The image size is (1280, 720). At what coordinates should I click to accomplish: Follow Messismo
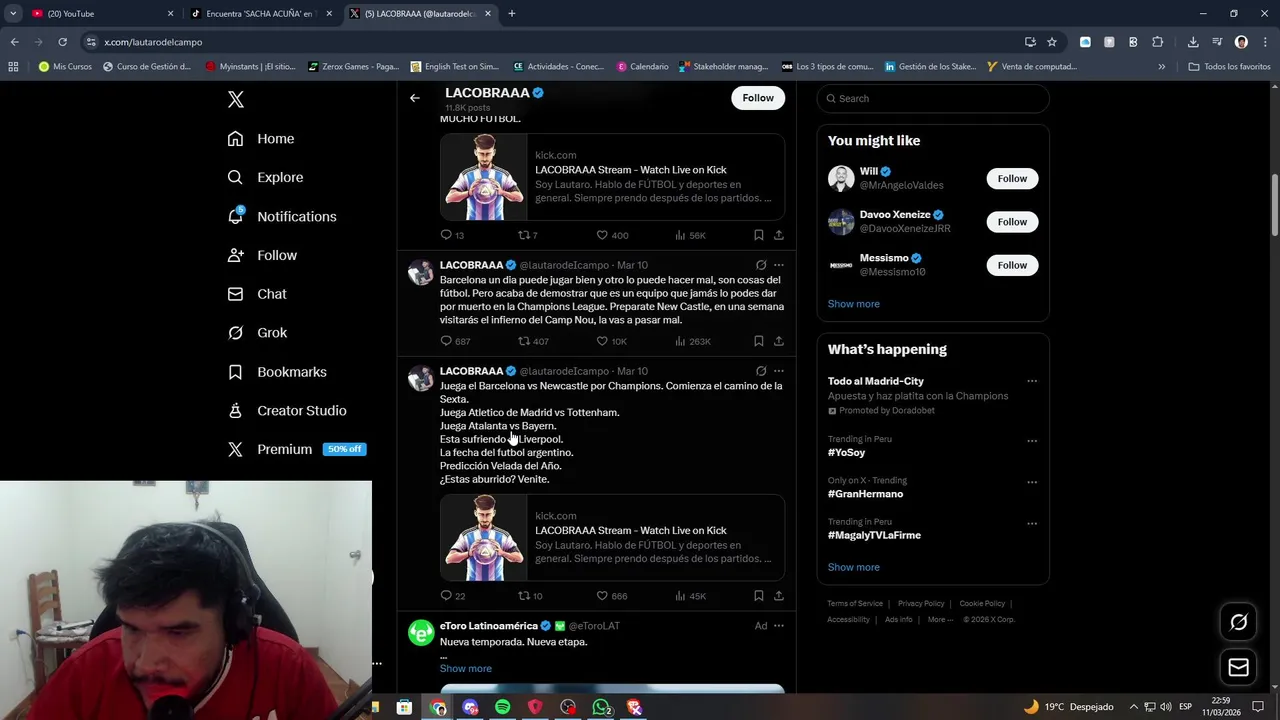click(1012, 265)
